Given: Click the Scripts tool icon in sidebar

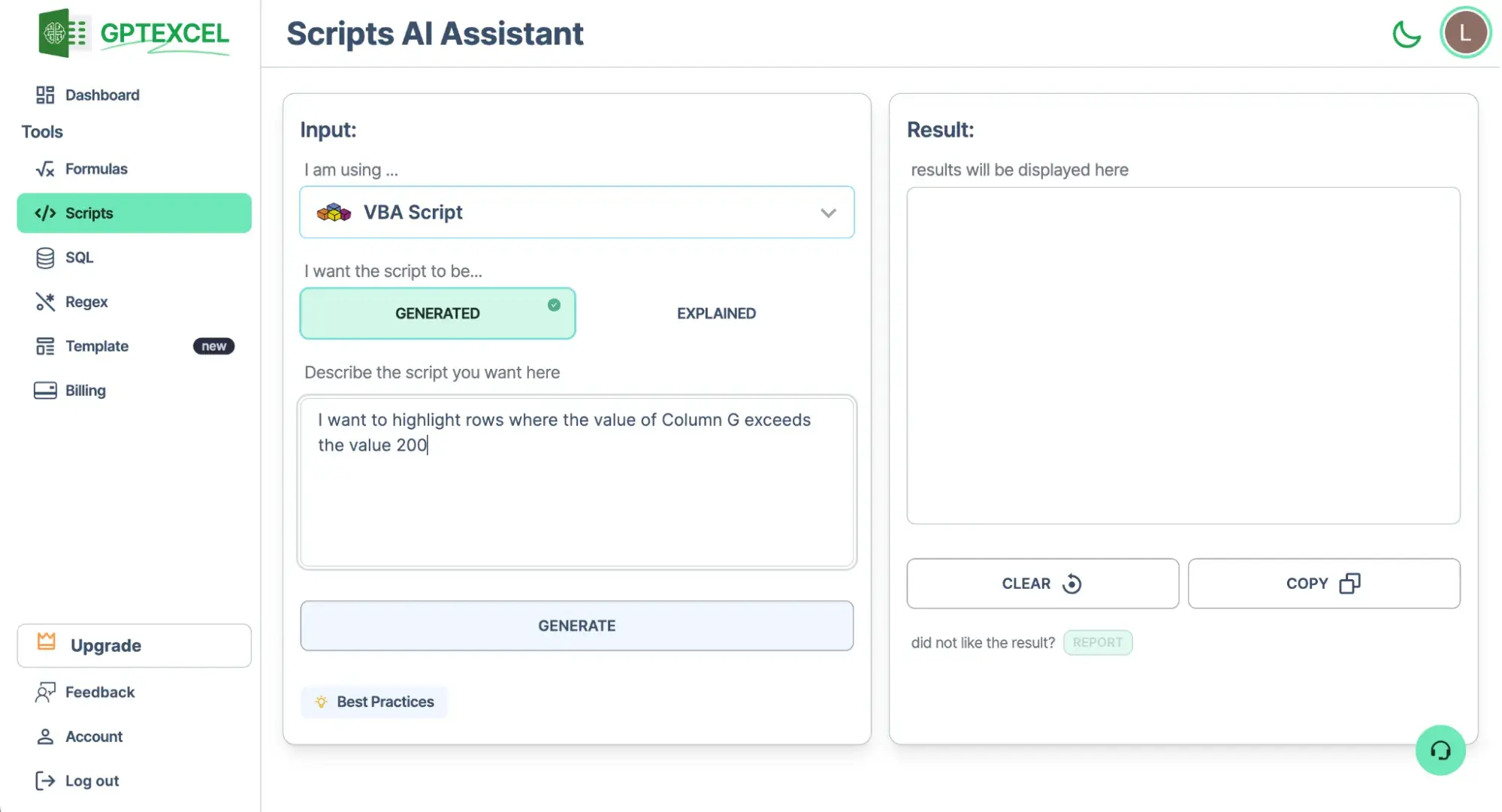Looking at the screenshot, I should 44,212.
